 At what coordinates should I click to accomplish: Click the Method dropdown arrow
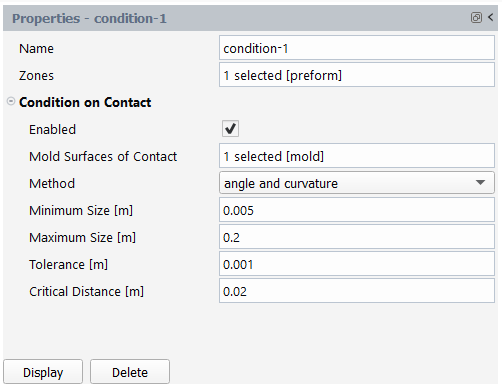[x=480, y=183]
